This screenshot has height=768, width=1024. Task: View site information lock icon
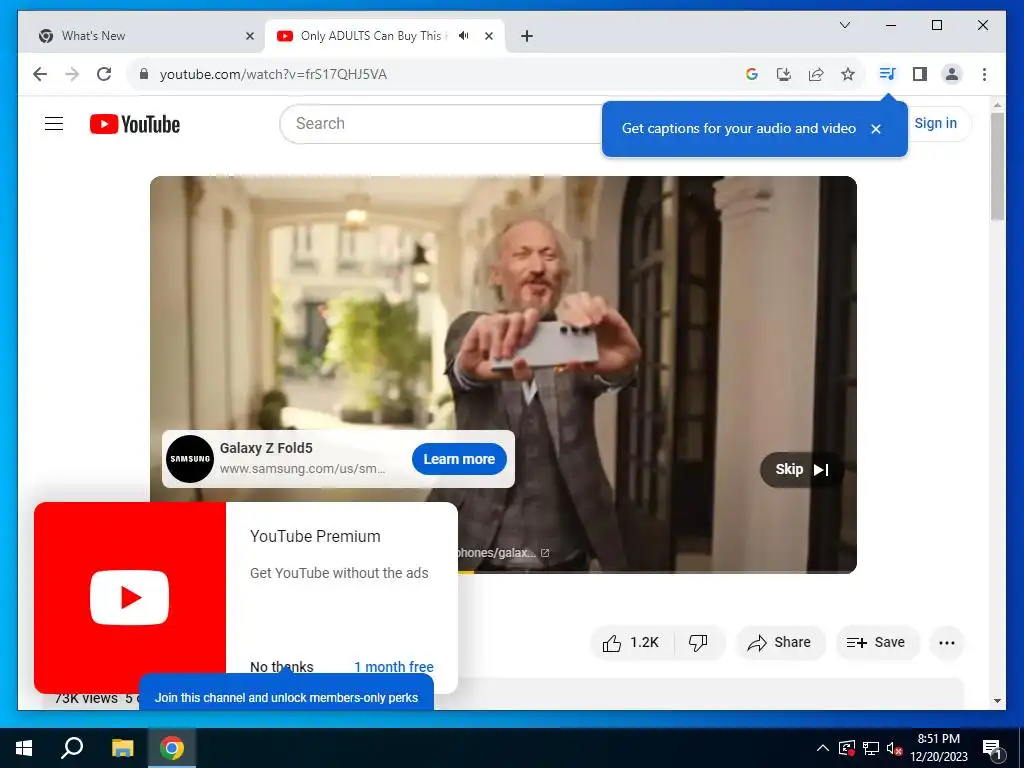point(144,74)
